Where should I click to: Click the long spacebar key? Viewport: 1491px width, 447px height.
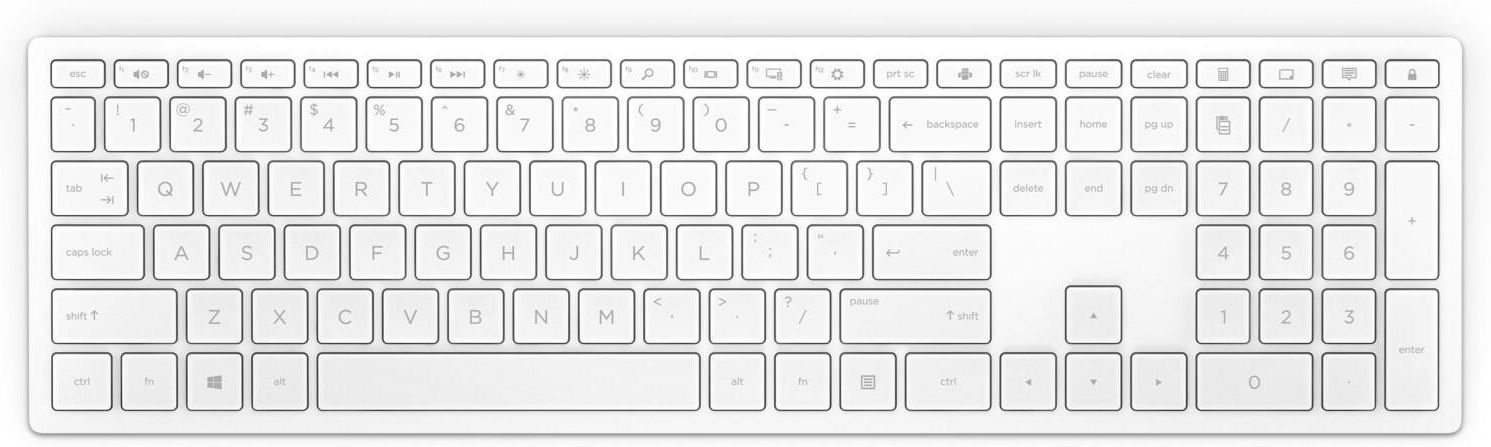point(509,381)
